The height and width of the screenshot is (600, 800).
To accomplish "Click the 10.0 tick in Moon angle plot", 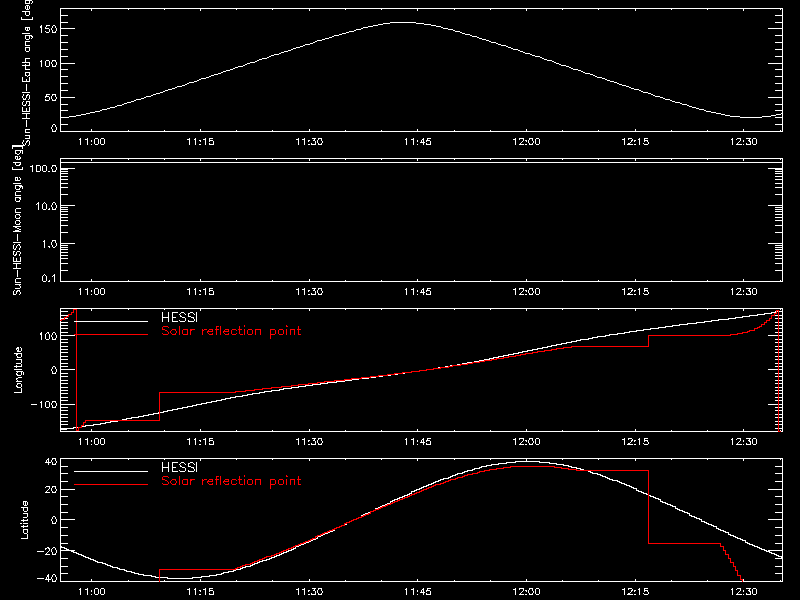I will [x=46, y=206].
